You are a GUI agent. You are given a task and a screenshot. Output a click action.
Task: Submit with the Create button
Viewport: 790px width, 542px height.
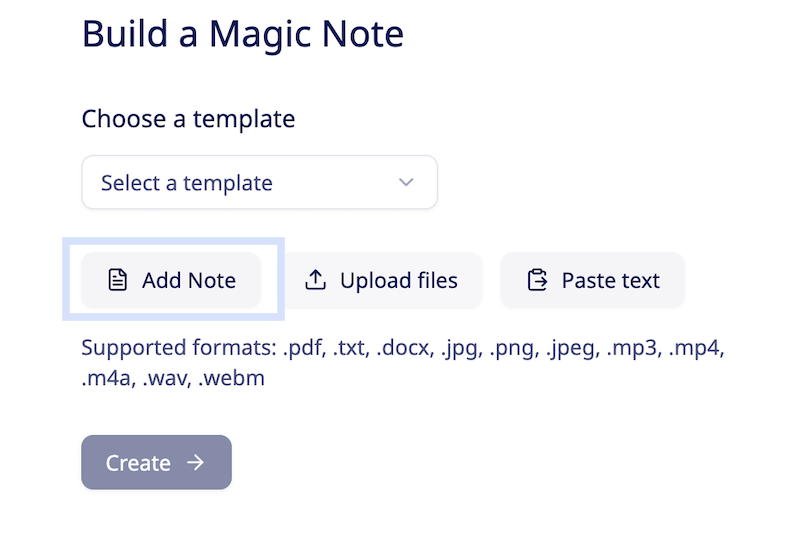pyautogui.click(x=156, y=463)
